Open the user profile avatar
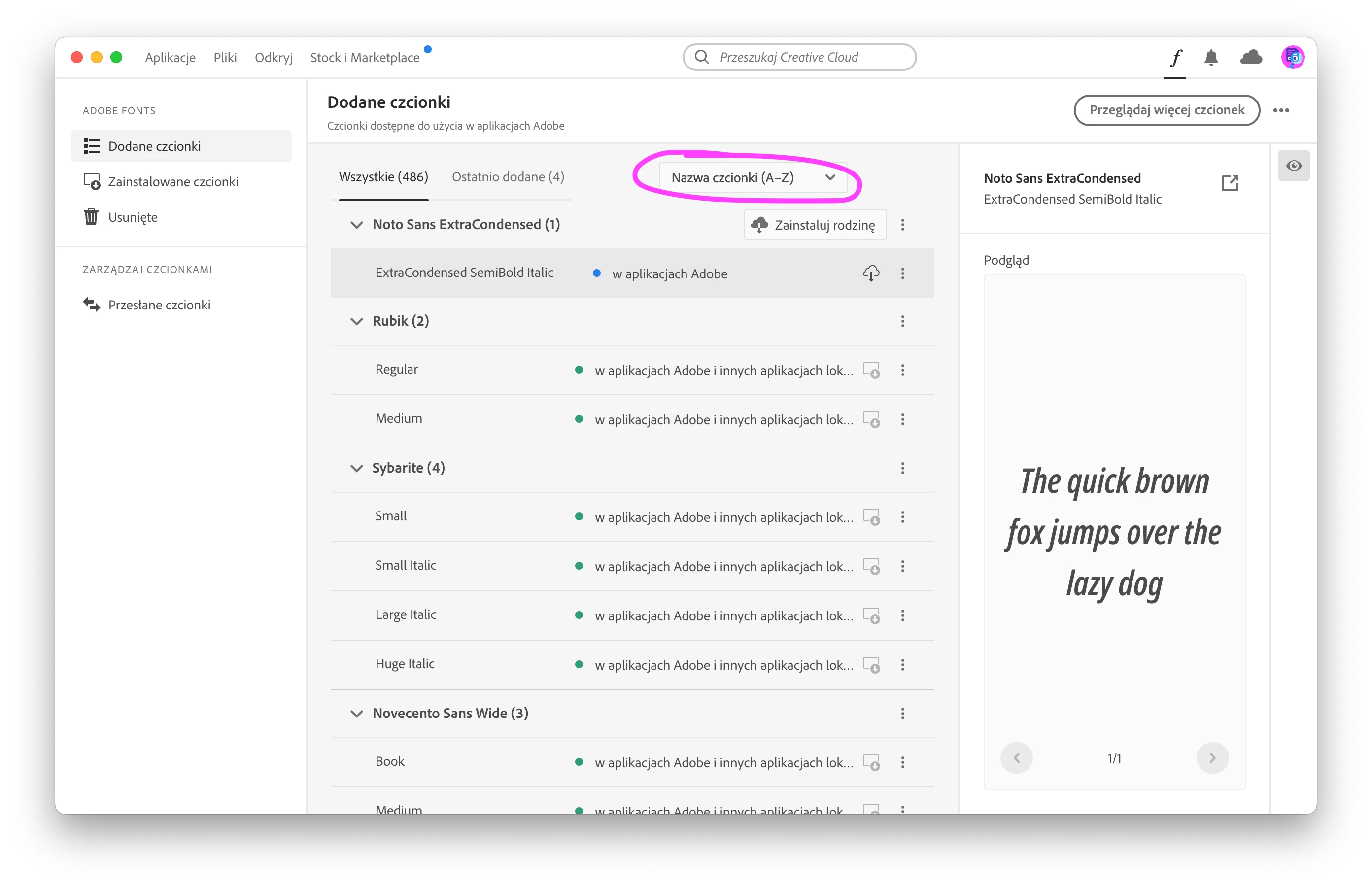The height and width of the screenshot is (887, 1372). (1293, 57)
